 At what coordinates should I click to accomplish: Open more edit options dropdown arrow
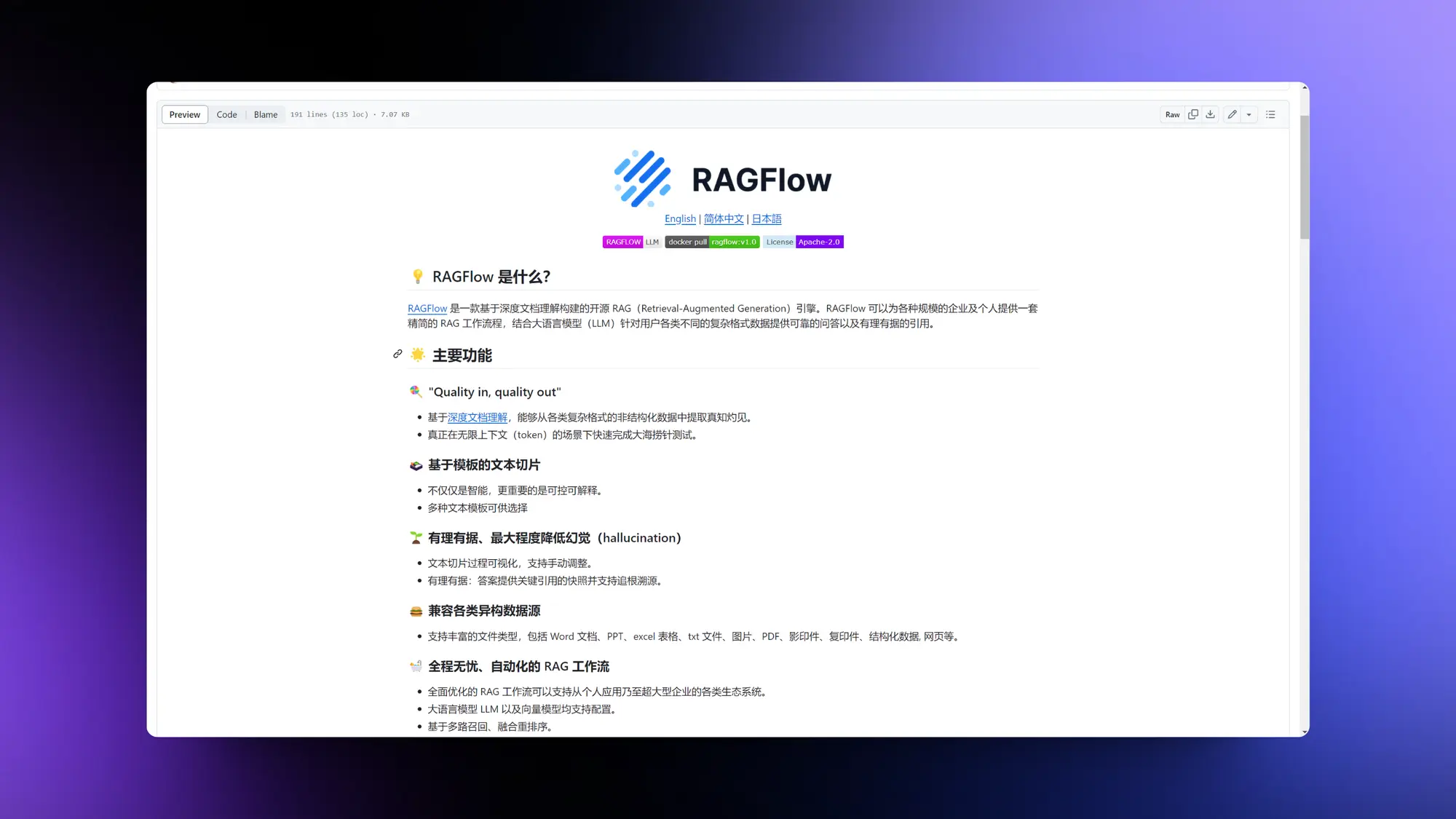(1249, 114)
